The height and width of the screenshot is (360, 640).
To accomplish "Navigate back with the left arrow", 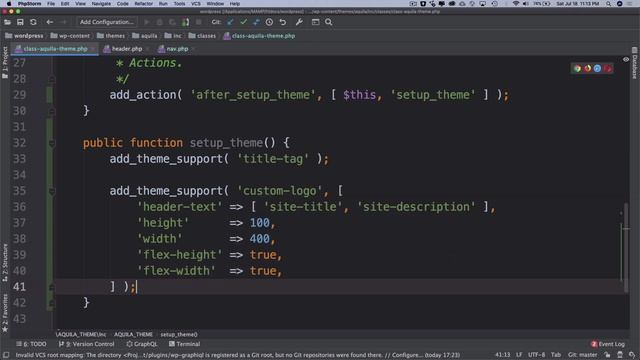I will click(x=50, y=22).
